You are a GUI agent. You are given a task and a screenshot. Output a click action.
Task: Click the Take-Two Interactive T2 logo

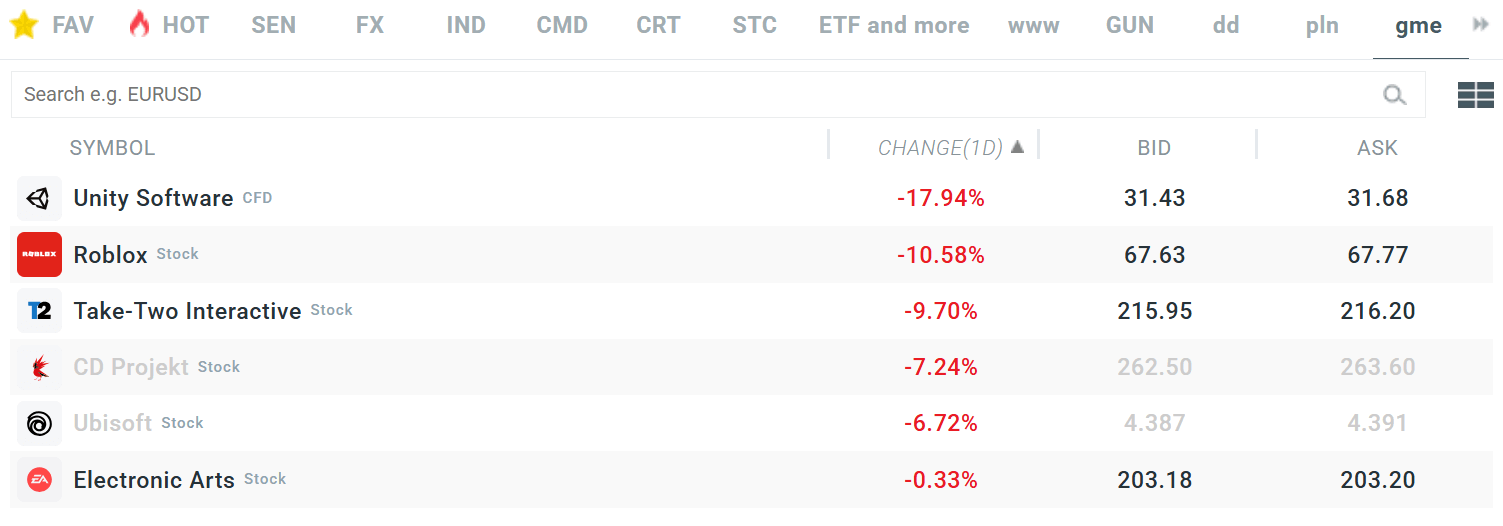(39, 311)
